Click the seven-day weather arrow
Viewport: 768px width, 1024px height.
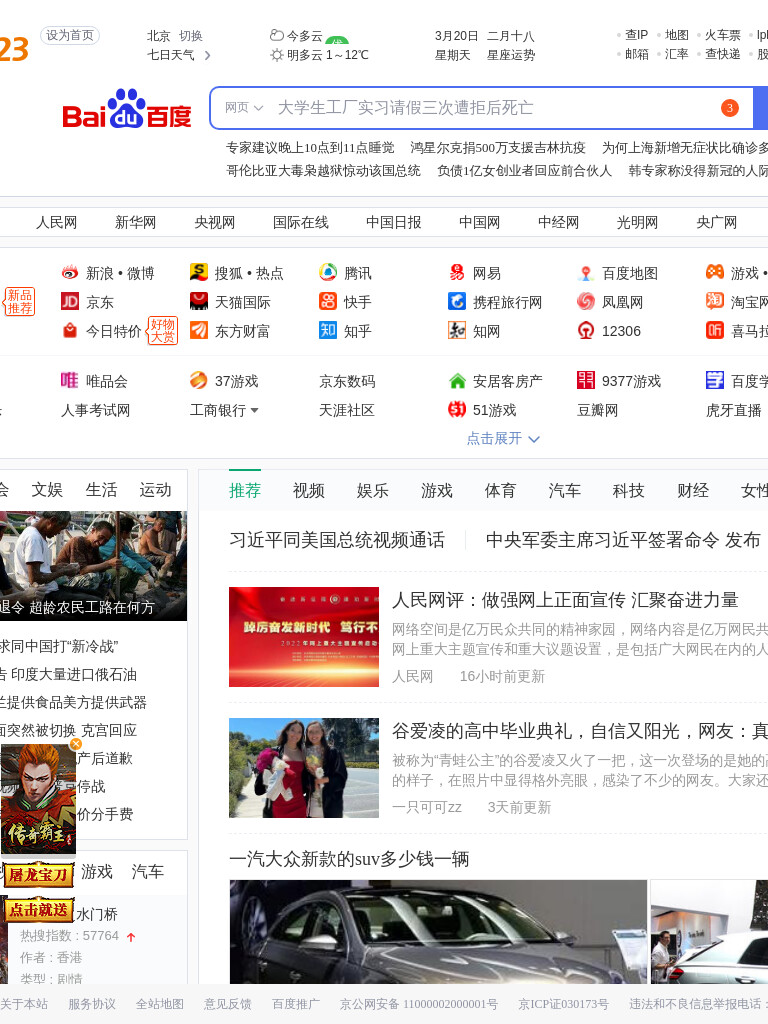pos(208,56)
